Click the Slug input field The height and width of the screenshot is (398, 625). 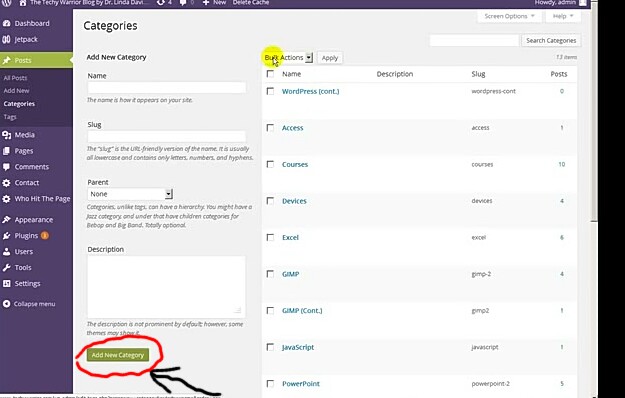pos(167,136)
